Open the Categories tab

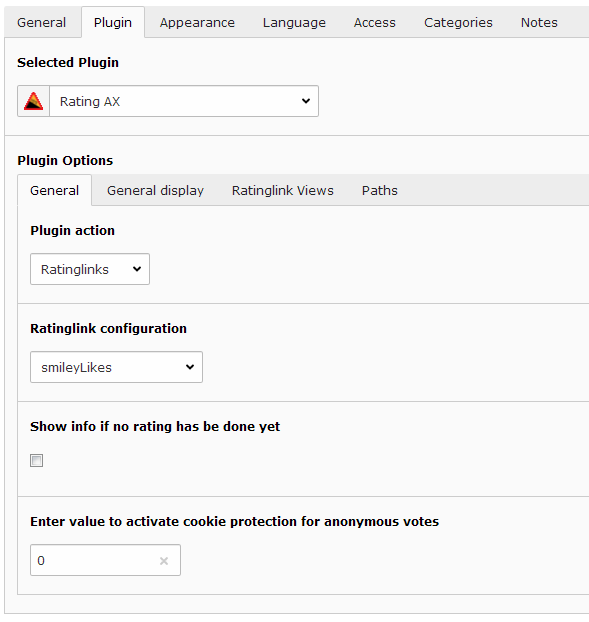[x=459, y=23]
